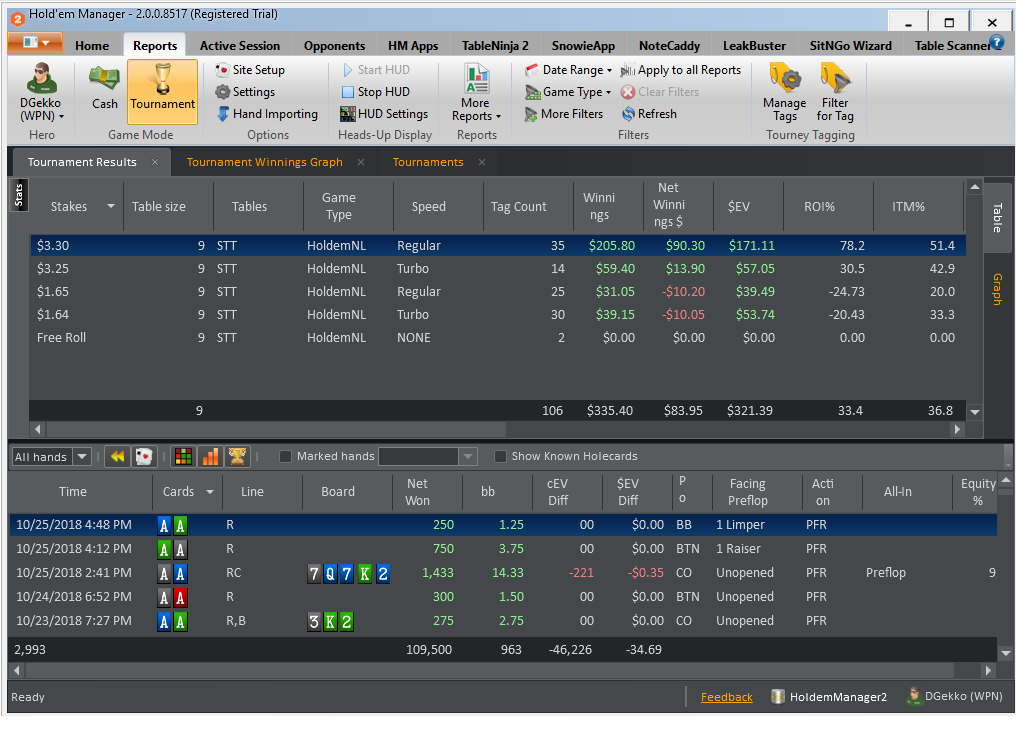Click the trophy icon in hands toolbar
This screenshot has width=1016, height=741.
point(237,457)
